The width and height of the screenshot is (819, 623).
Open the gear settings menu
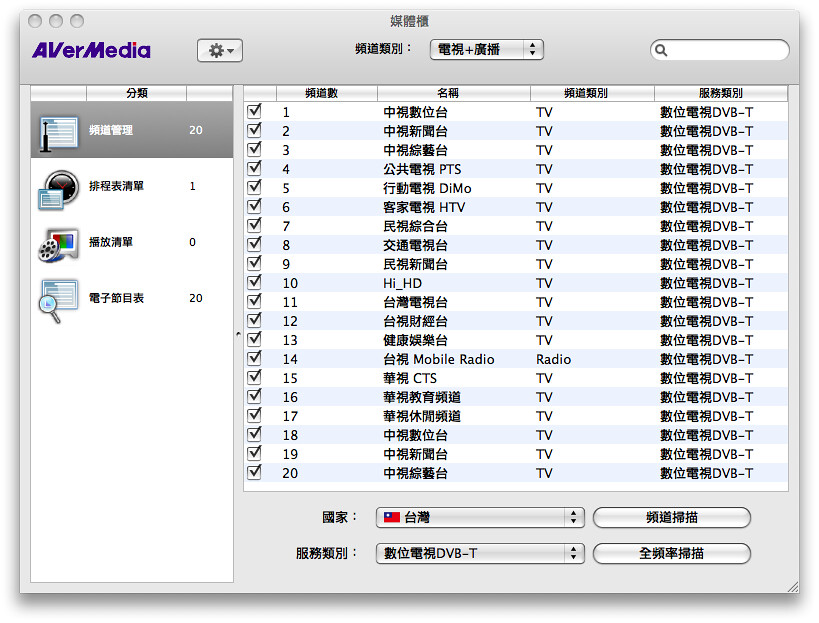point(219,50)
